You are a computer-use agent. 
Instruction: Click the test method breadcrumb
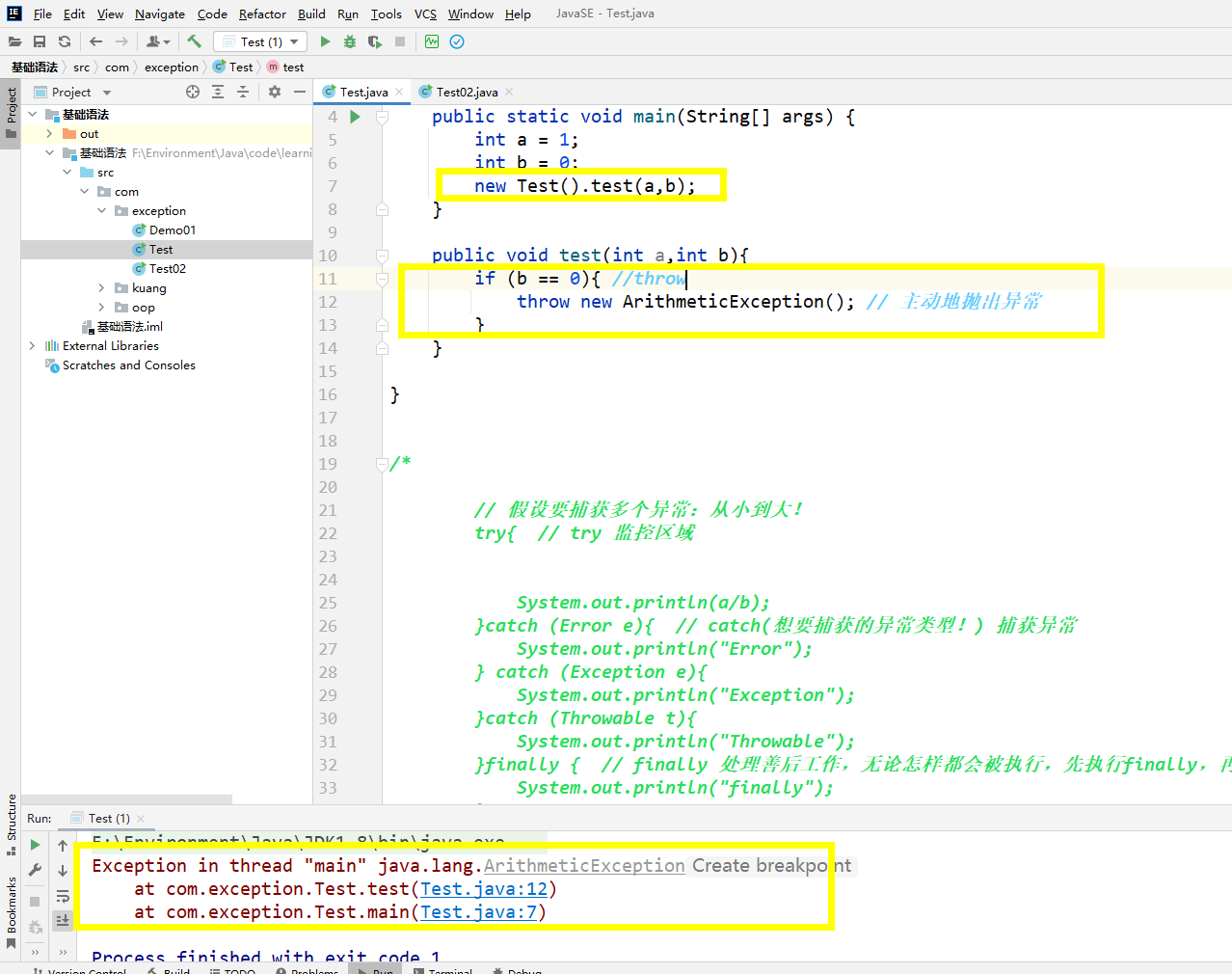point(285,67)
